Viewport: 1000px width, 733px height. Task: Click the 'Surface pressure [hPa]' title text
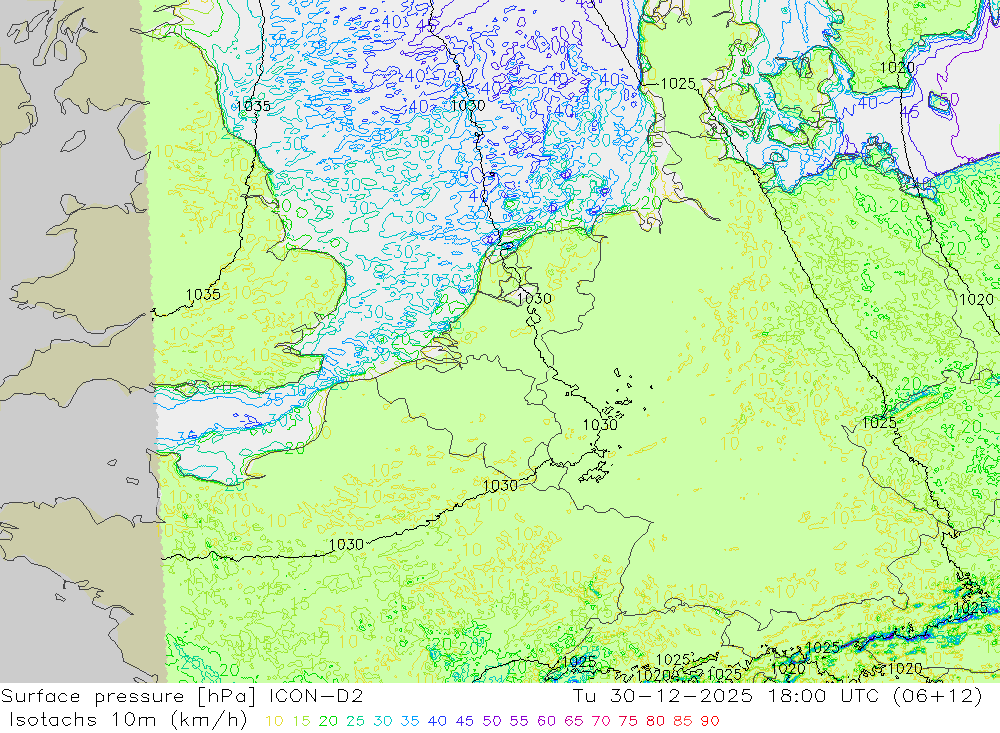coord(130,696)
